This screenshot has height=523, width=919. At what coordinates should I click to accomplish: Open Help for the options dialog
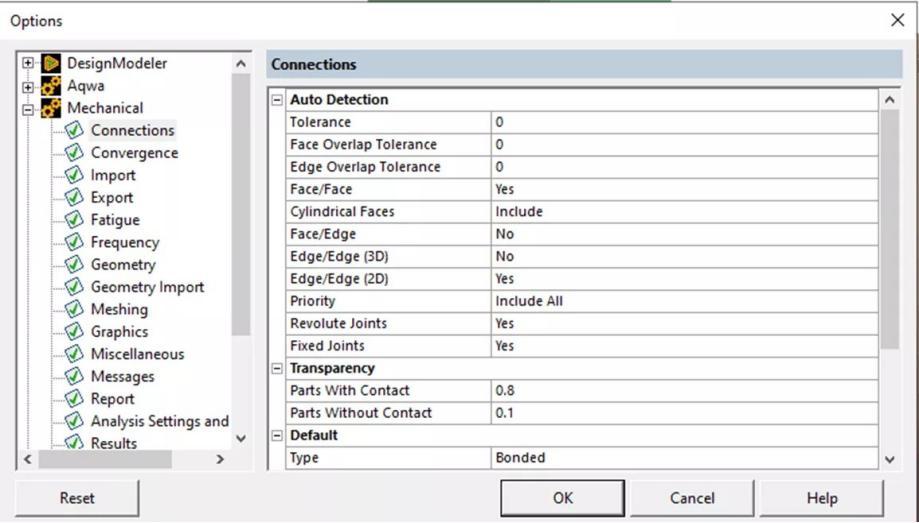tap(822, 498)
